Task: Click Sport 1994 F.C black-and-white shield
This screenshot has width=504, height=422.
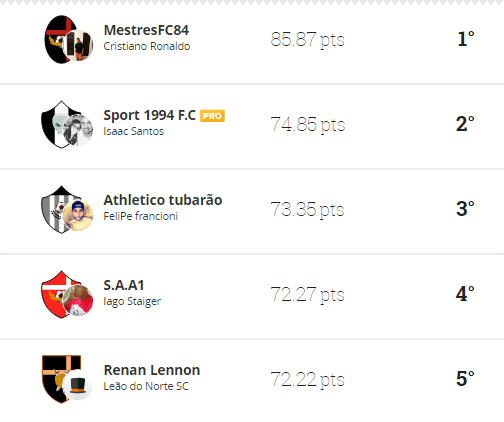Action: (59, 124)
